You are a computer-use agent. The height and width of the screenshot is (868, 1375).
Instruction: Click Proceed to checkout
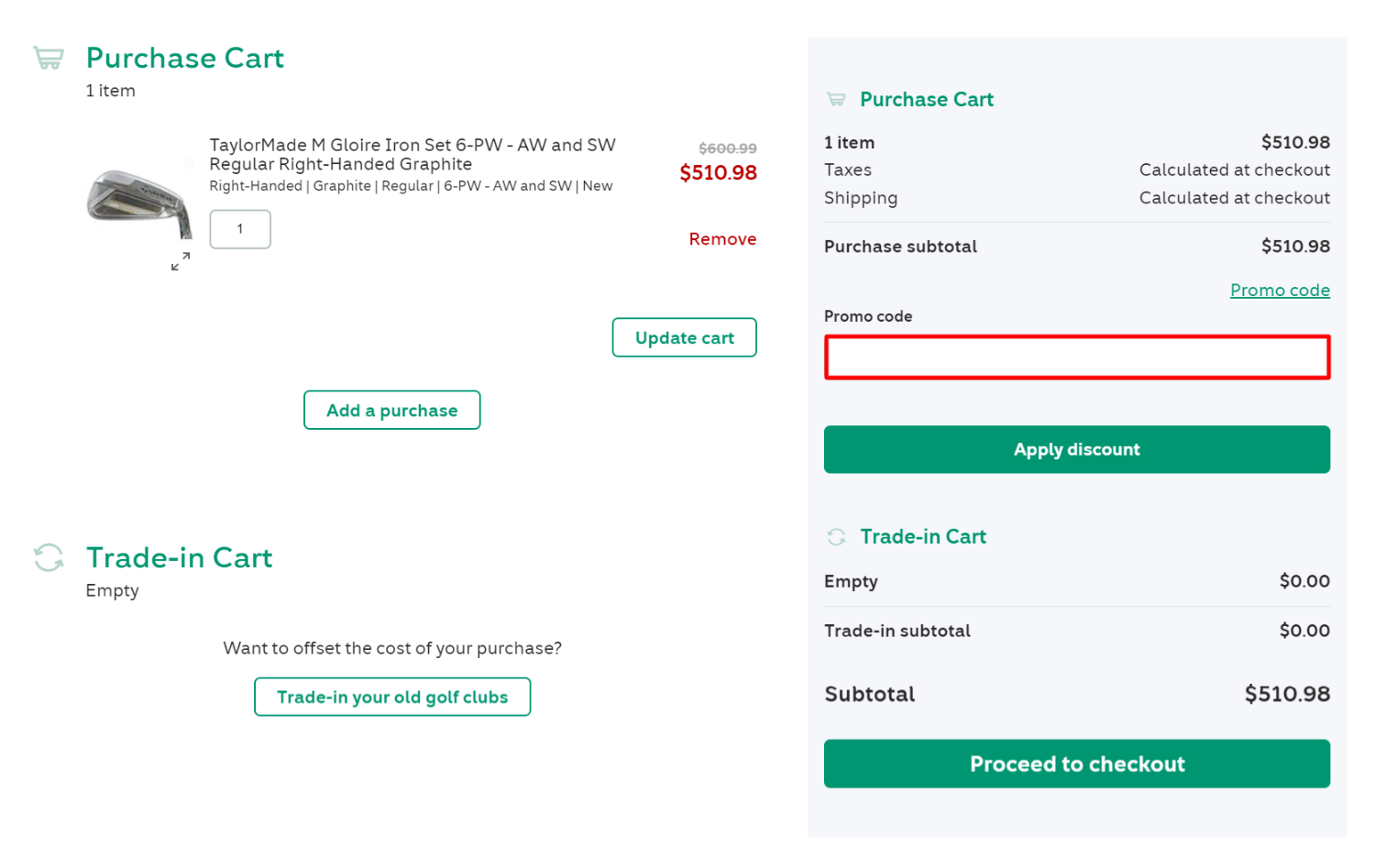click(x=1076, y=764)
